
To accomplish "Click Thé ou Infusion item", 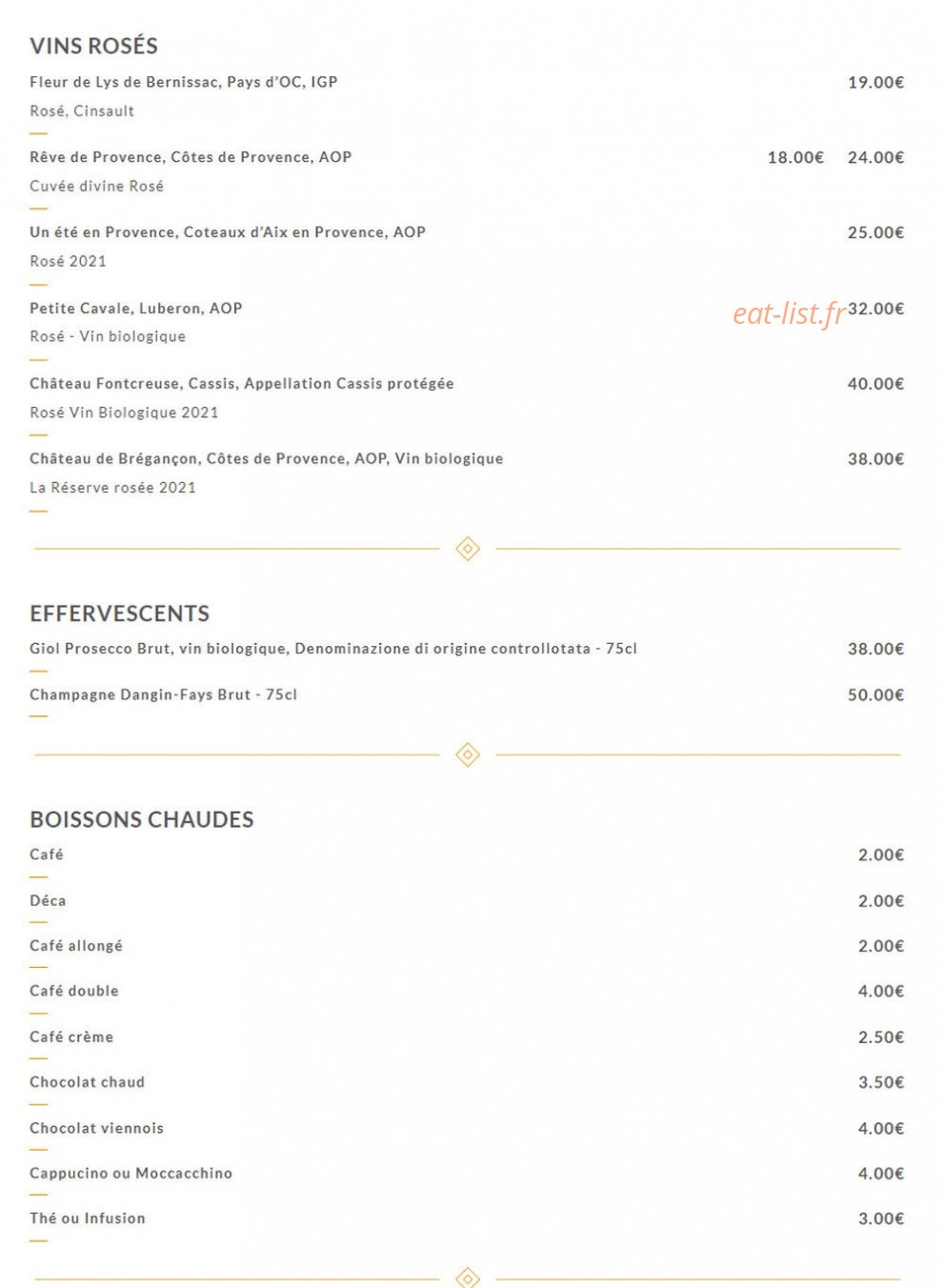I will click(88, 1218).
